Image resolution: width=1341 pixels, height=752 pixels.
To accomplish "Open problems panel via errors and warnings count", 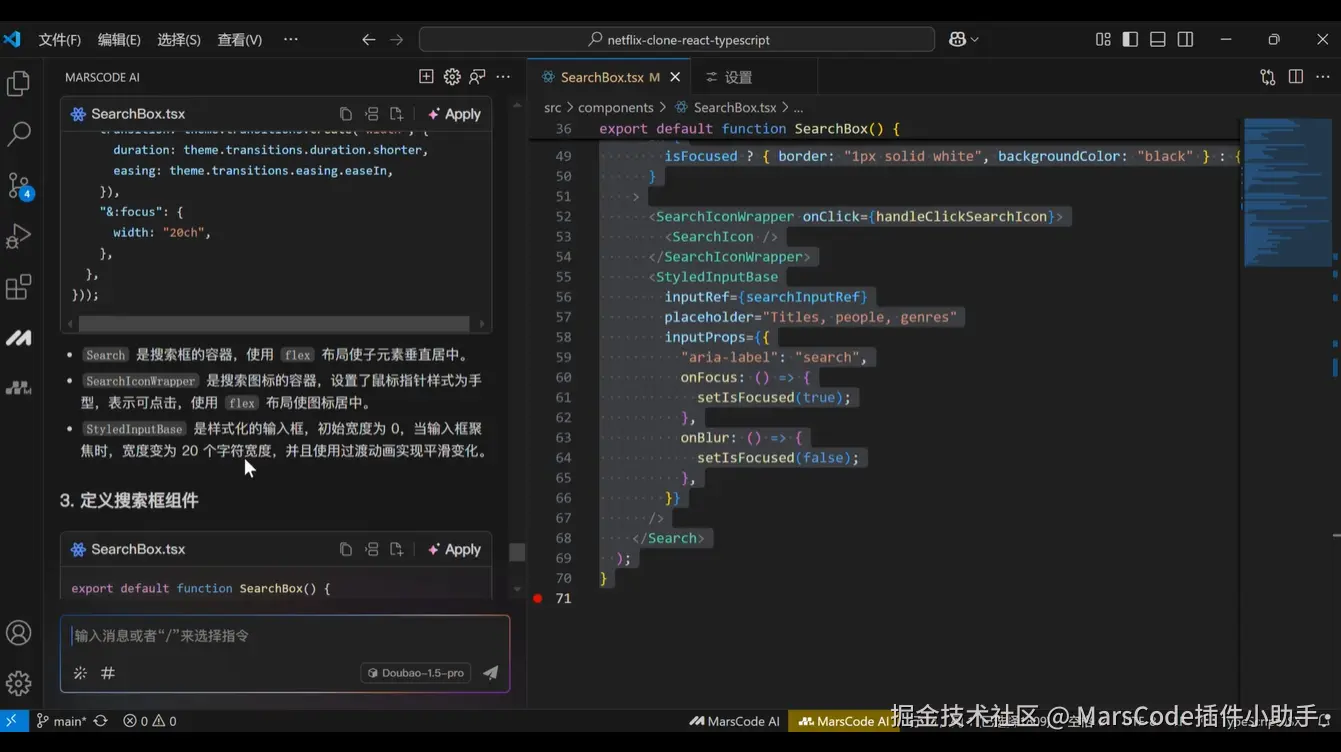I will [x=150, y=721].
